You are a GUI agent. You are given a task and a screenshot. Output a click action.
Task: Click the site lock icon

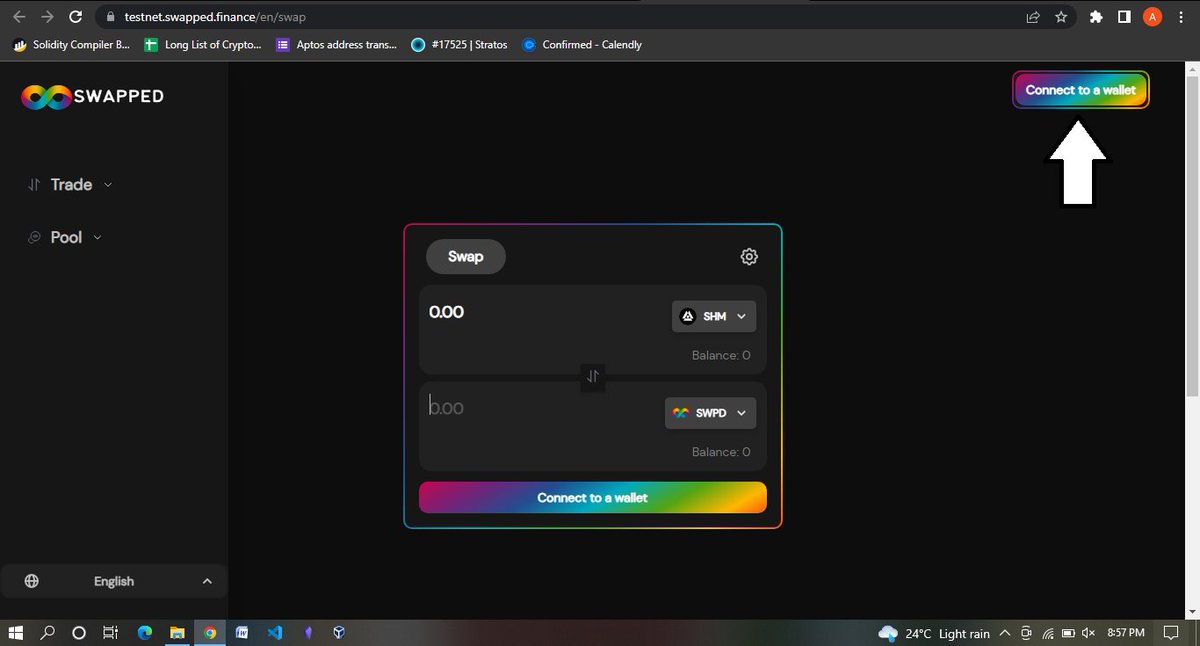click(x=111, y=17)
